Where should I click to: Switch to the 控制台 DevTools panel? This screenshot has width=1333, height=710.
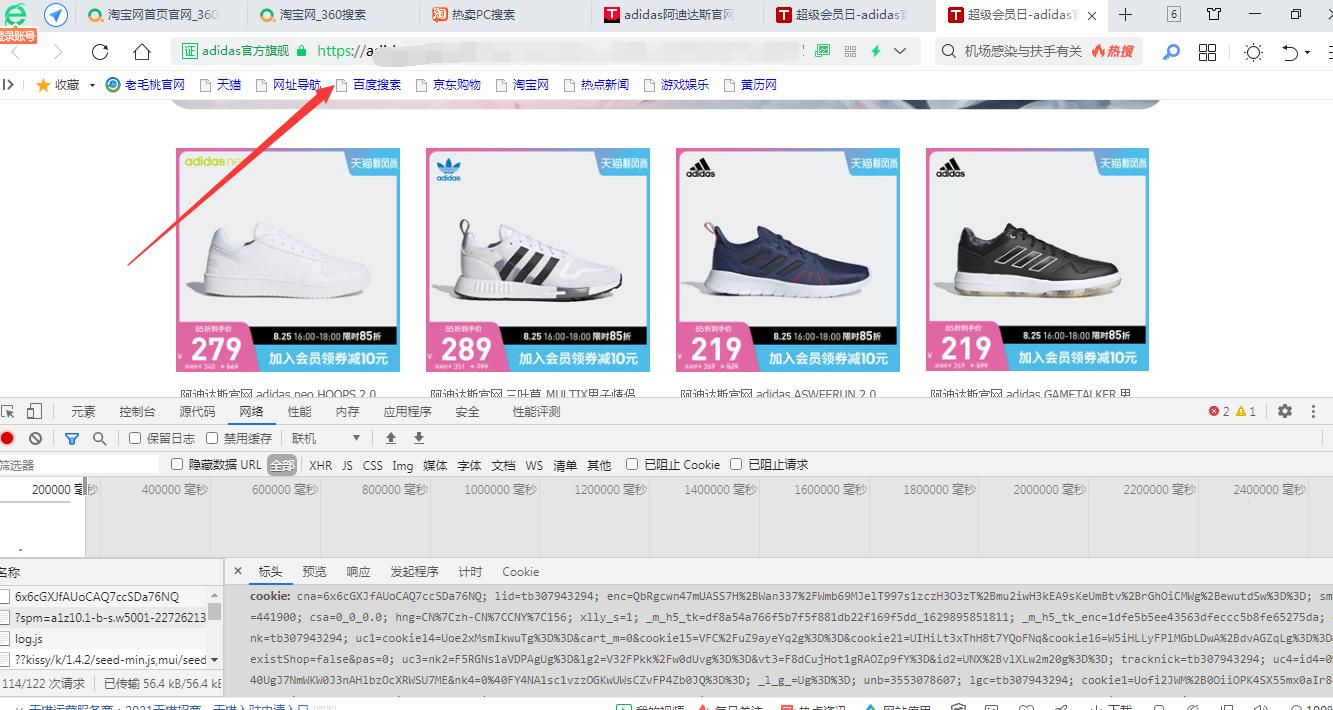(x=137, y=410)
